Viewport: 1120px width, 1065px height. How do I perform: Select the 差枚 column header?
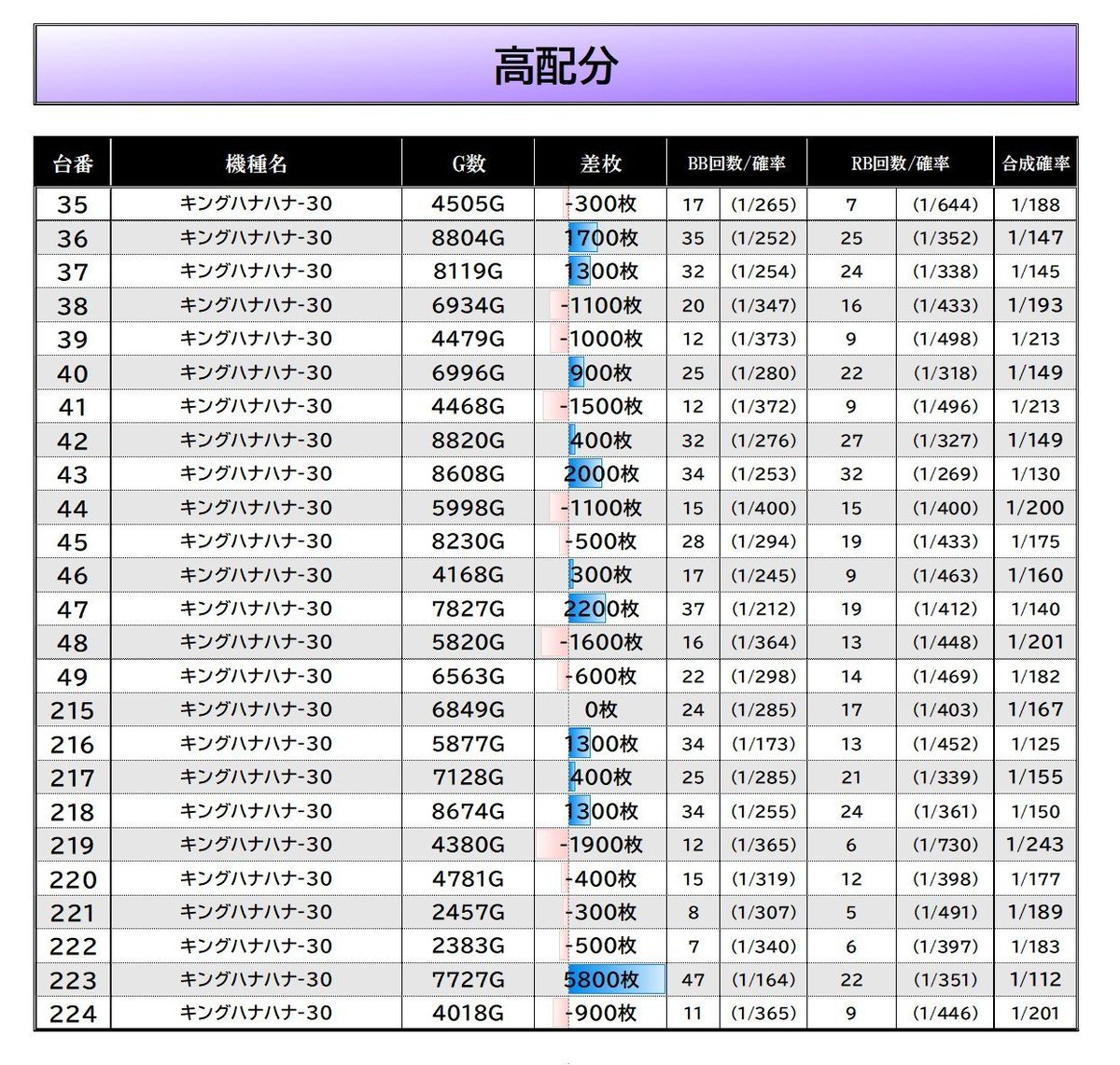601,164
